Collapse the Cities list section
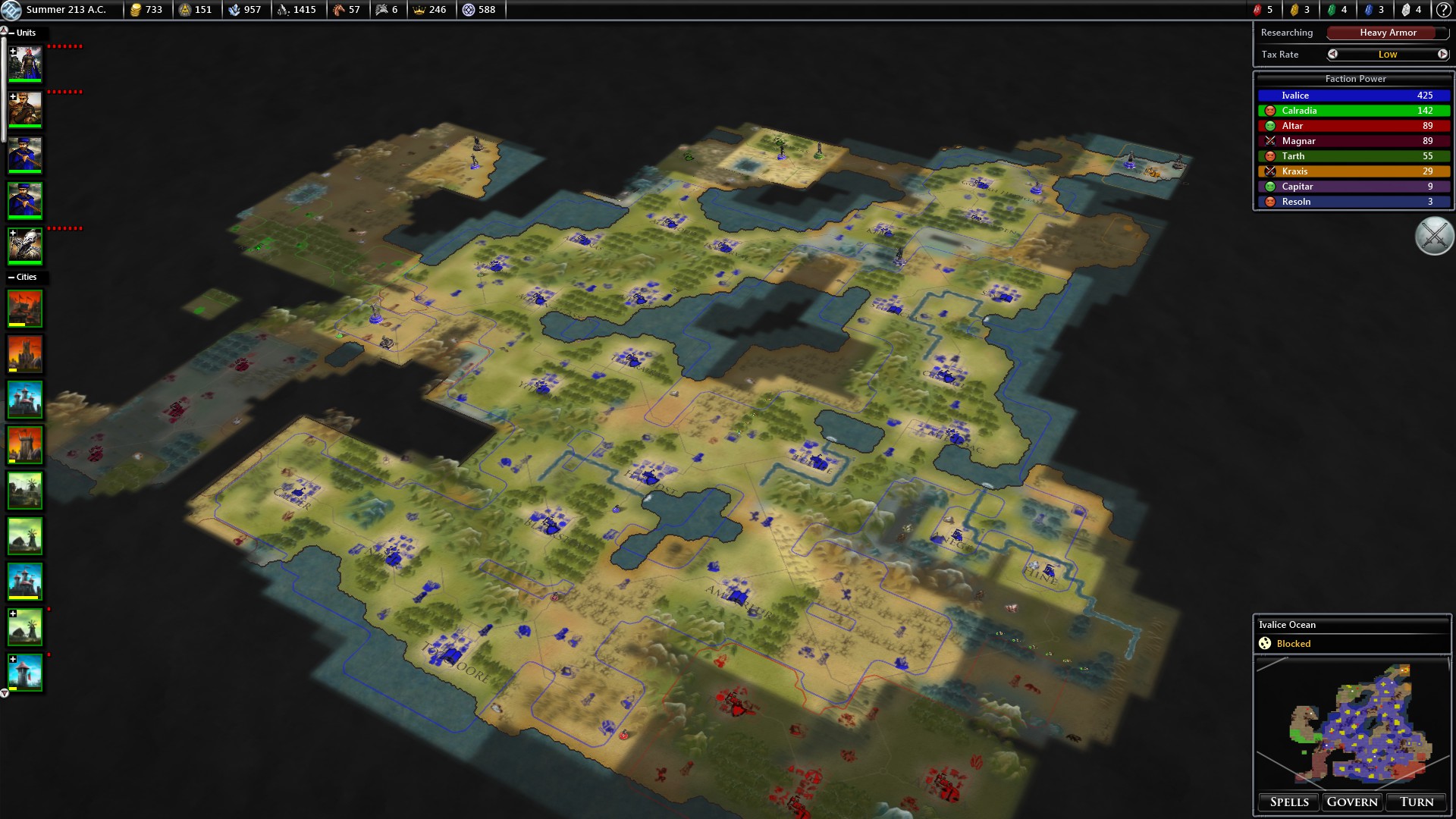 [11, 277]
